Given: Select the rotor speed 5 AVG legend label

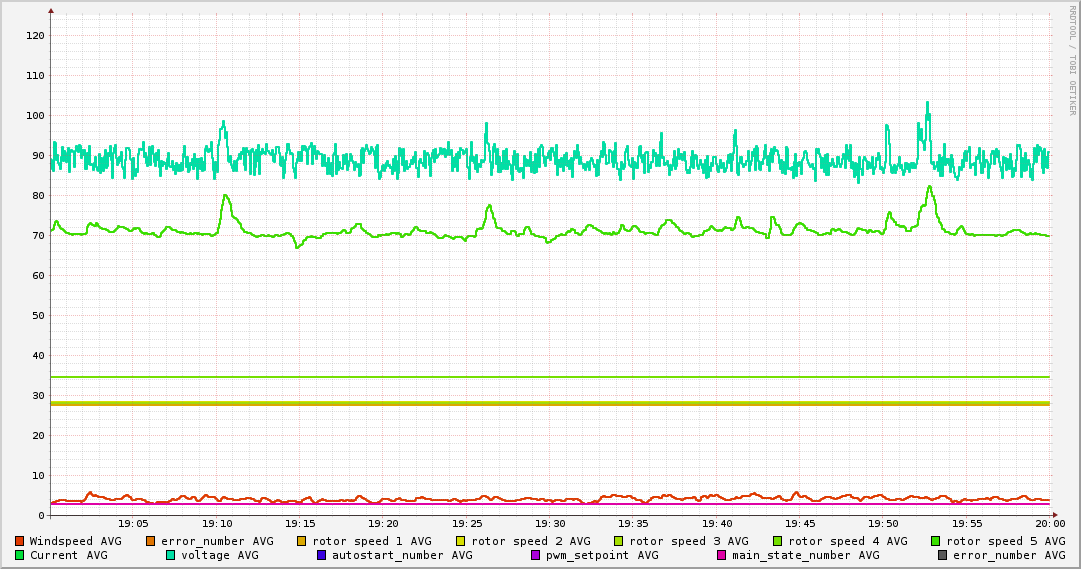Looking at the screenshot, I should (x=1006, y=541).
